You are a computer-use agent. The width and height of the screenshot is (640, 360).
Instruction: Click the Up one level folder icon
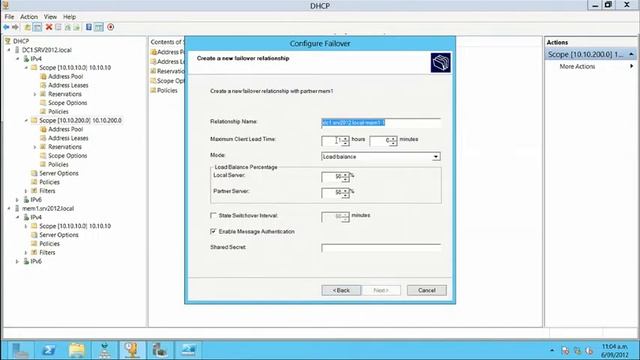(x=27, y=27)
